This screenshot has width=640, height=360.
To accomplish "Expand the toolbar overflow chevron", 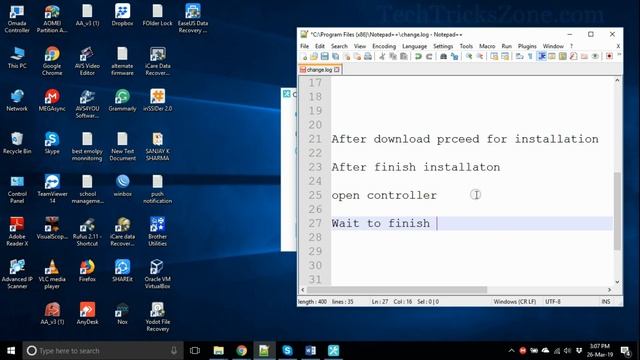I will point(619,55).
